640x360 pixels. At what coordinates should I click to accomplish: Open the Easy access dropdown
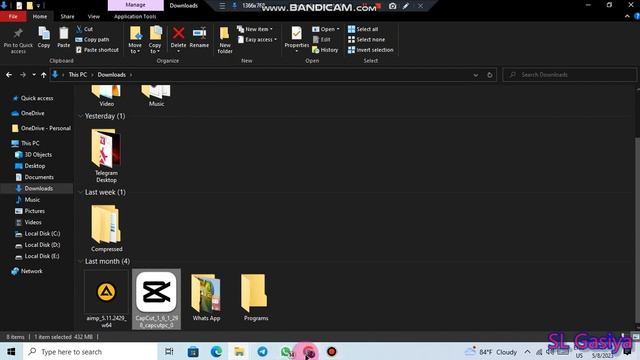coord(258,40)
